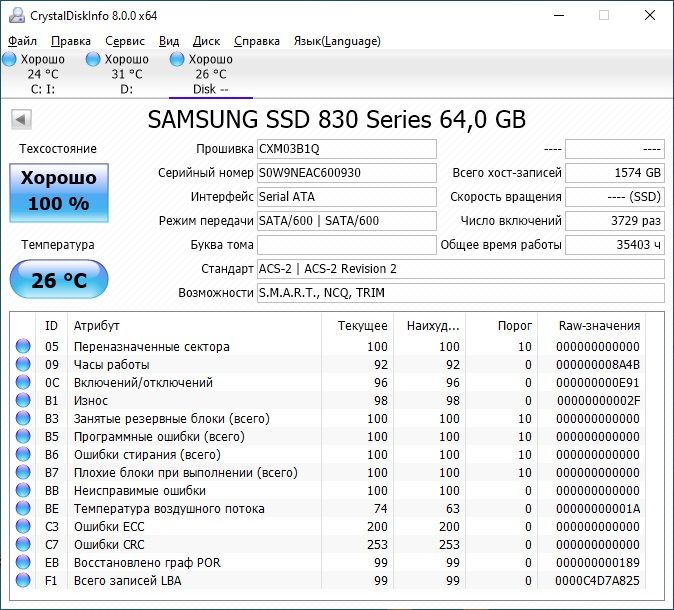Click status orb of row 09 Часы работы
The height and width of the screenshot is (610, 674).
[23, 365]
